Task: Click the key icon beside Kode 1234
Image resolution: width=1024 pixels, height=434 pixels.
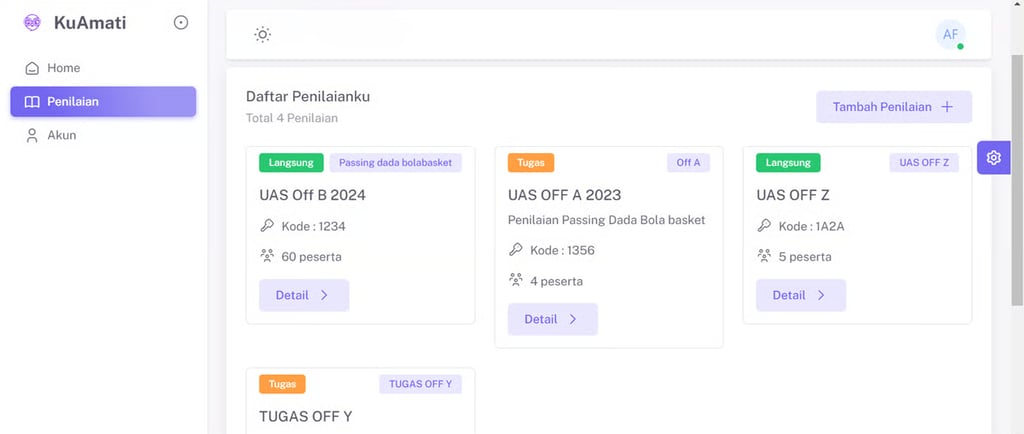Action: (267, 226)
